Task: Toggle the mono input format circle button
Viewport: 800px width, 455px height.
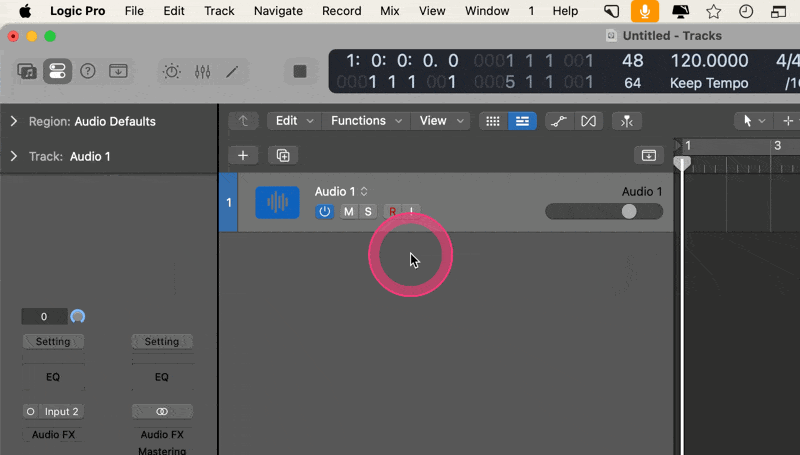Action: pos(30,411)
